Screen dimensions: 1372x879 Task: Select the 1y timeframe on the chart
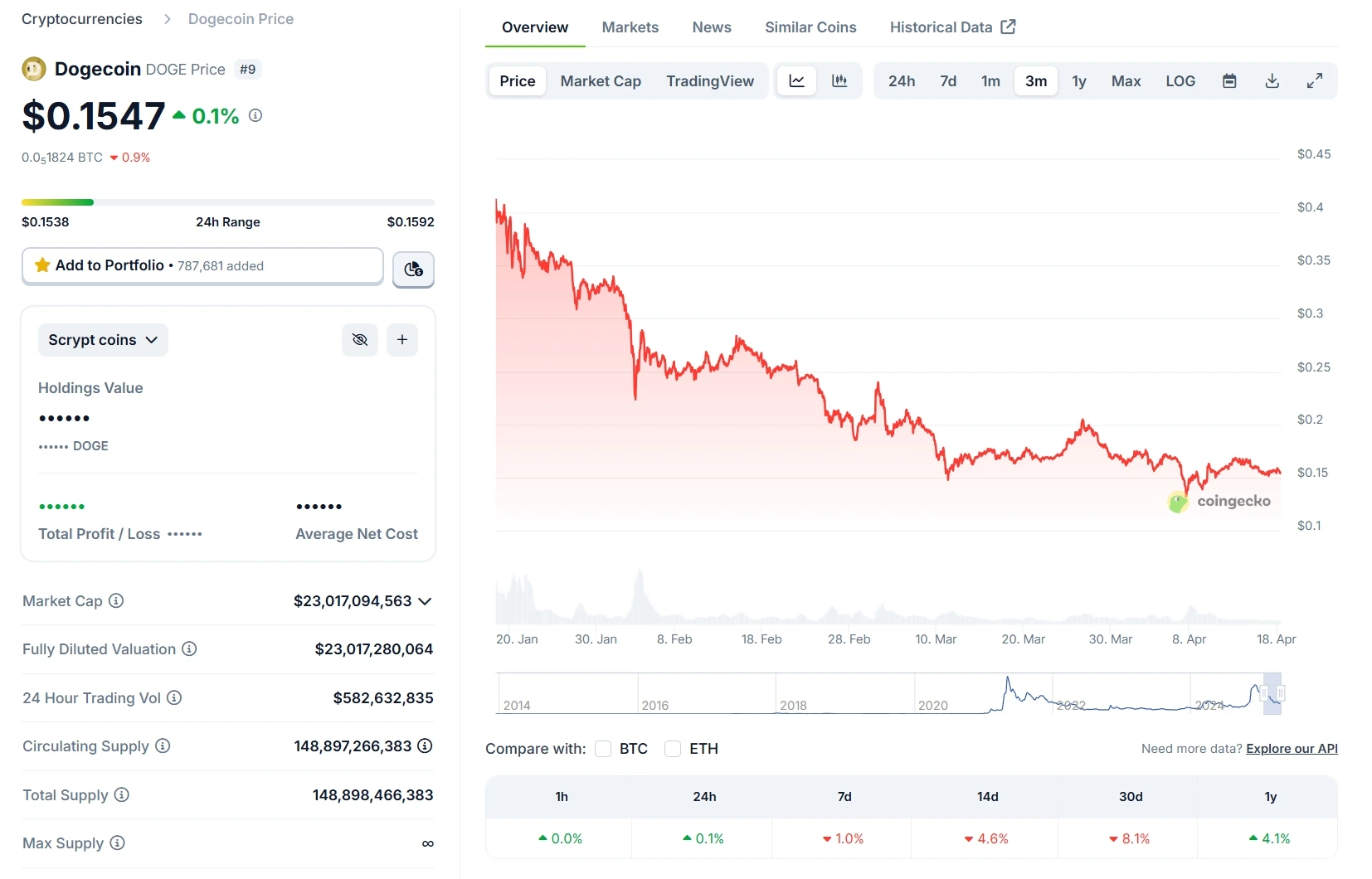1078,80
